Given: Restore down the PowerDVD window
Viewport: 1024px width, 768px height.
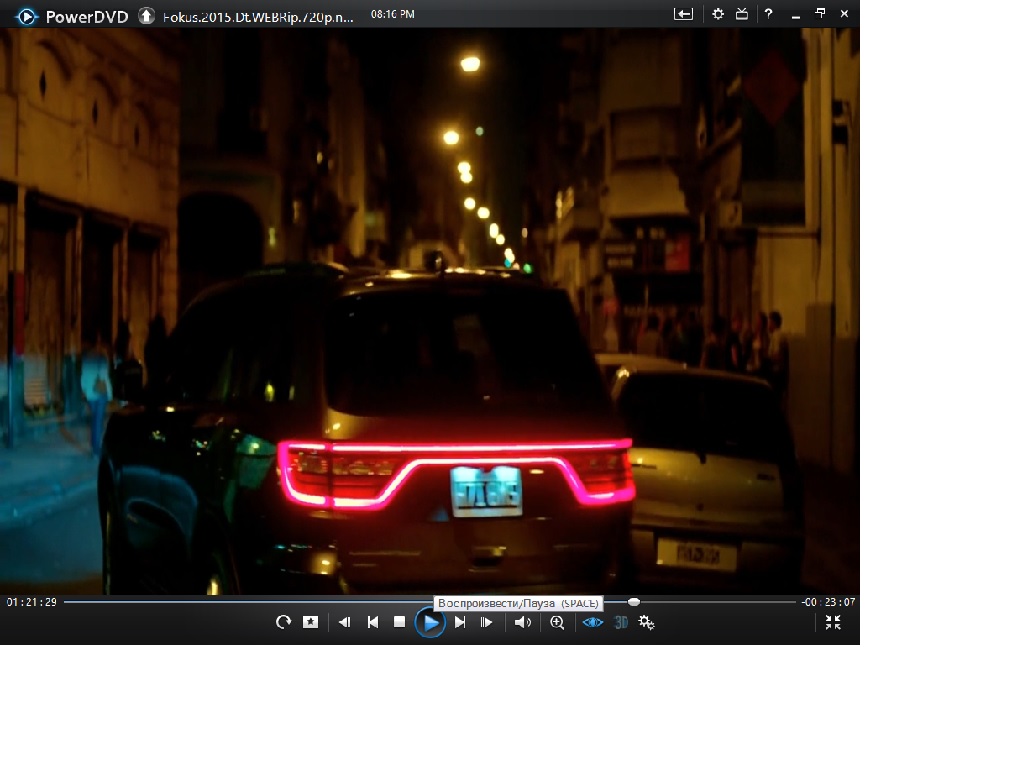Looking at the screenshot, I should 820,13.
